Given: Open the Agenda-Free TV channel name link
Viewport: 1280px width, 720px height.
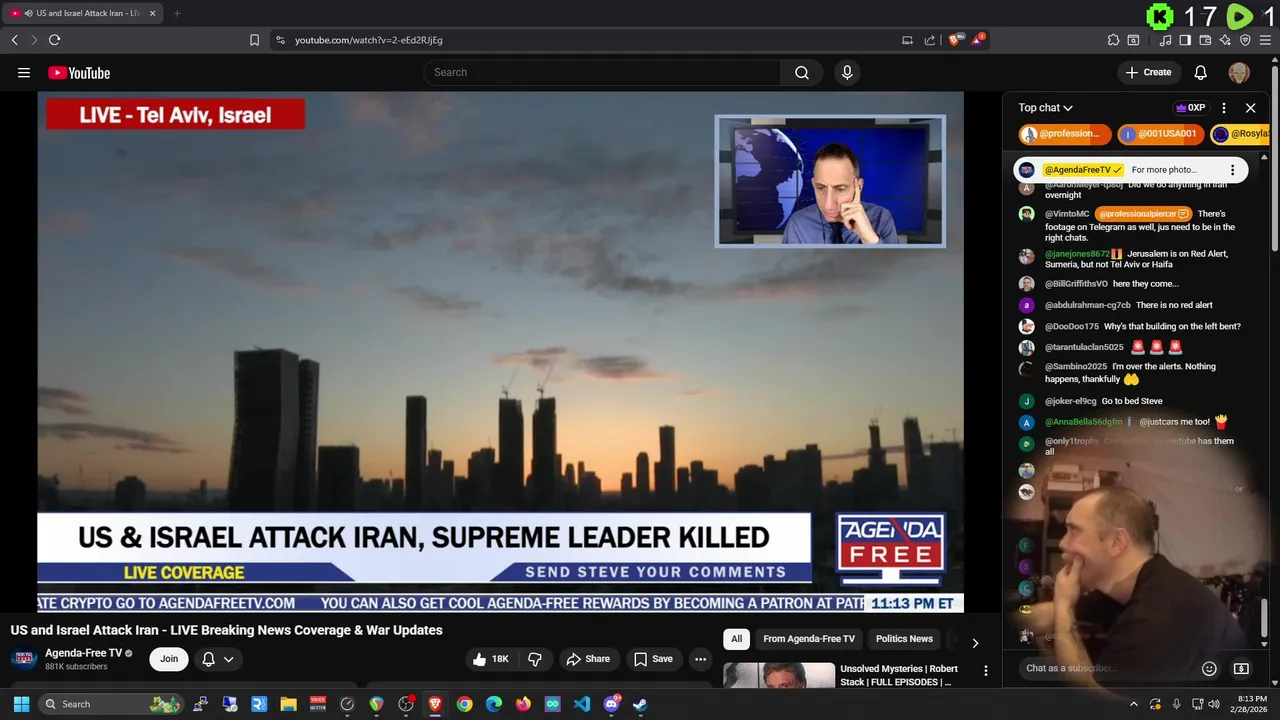Looking at the screenshot, I should (83, 653).
